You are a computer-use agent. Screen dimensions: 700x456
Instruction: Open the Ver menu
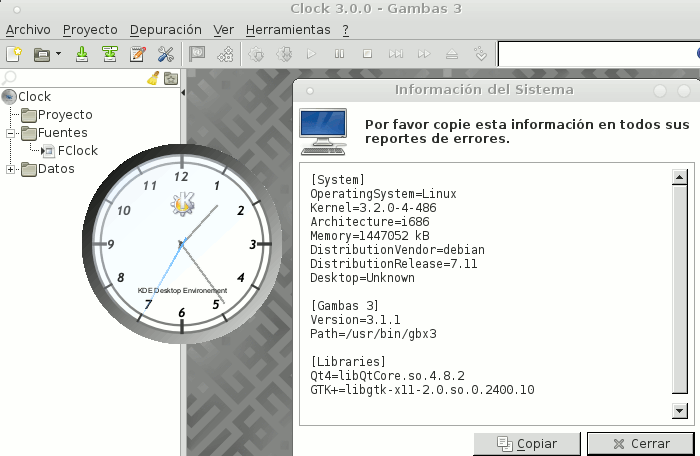click(x=224, y=30)
